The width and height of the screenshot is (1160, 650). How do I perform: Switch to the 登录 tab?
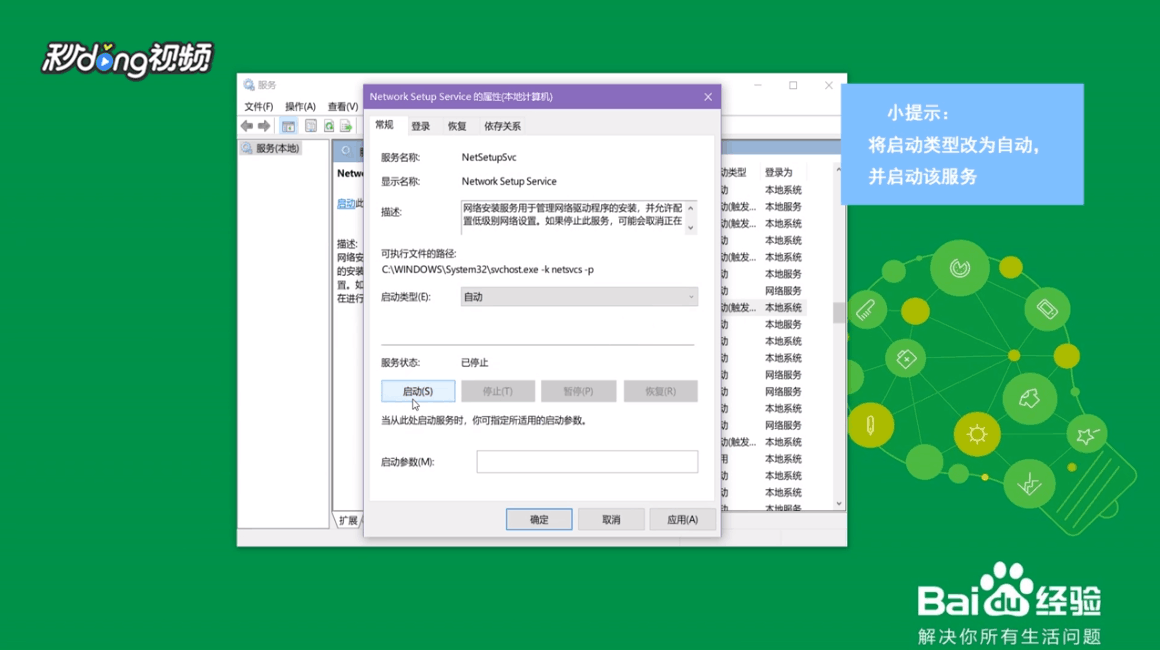tap(420, 126)
